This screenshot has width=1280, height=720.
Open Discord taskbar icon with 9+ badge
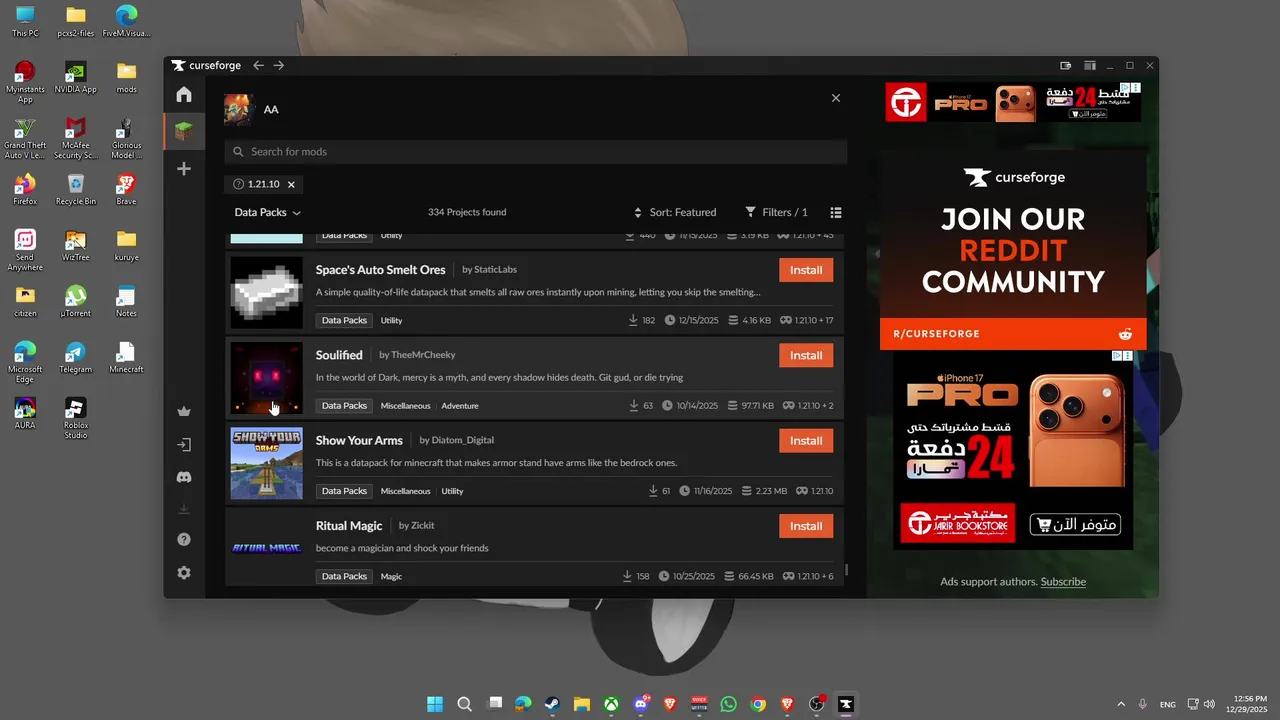[x=641, y=704]
